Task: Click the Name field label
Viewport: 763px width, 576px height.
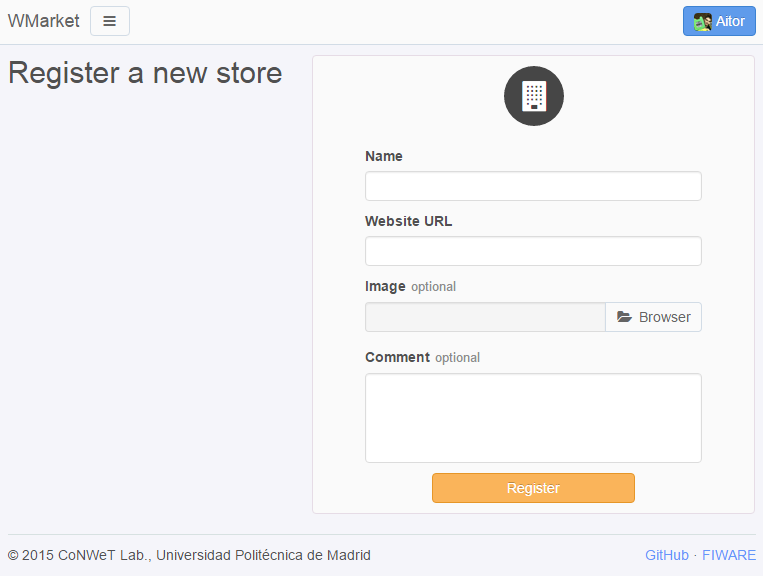Action: (384, 156)
